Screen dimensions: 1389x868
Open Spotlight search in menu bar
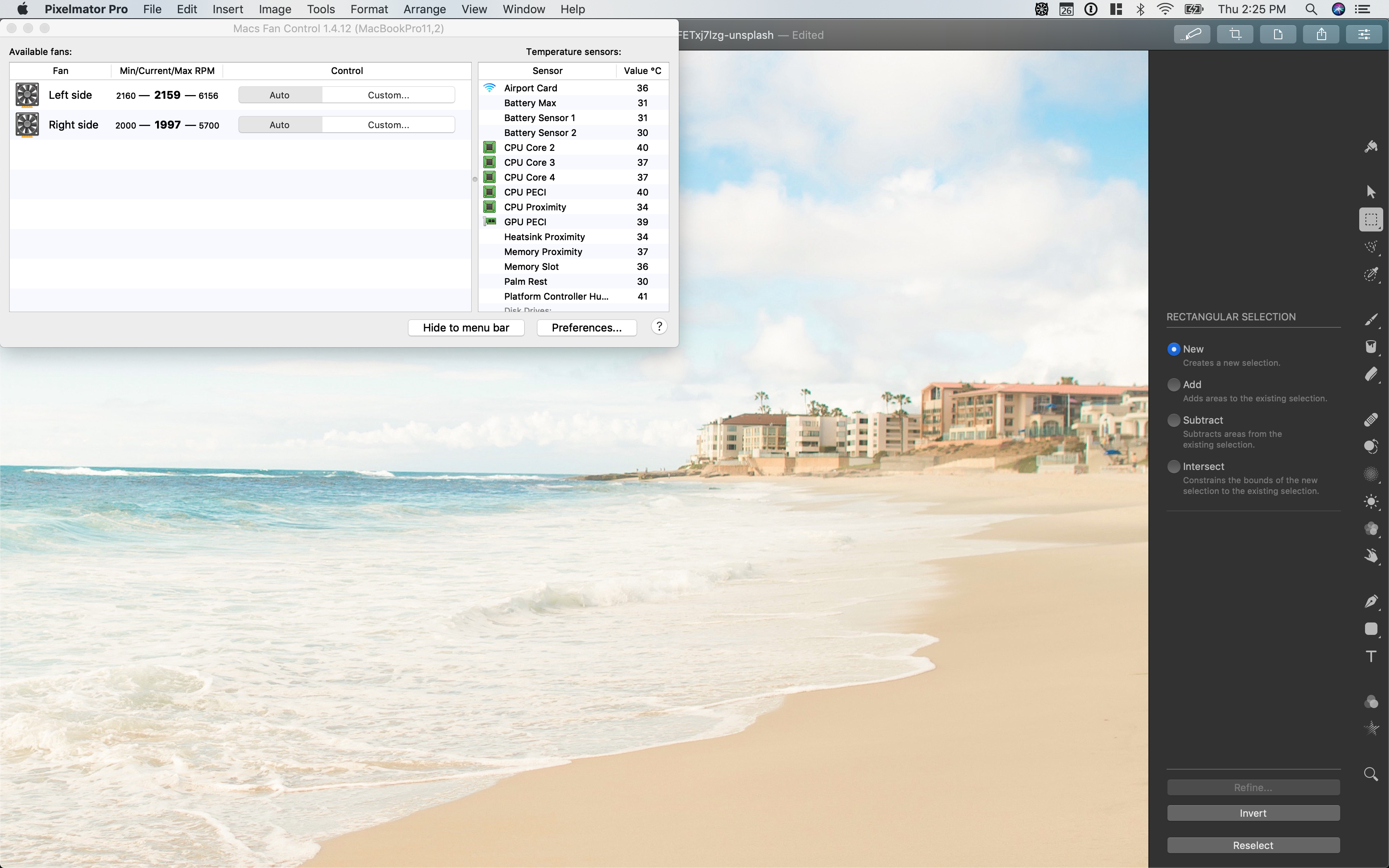coord(1311,9)
